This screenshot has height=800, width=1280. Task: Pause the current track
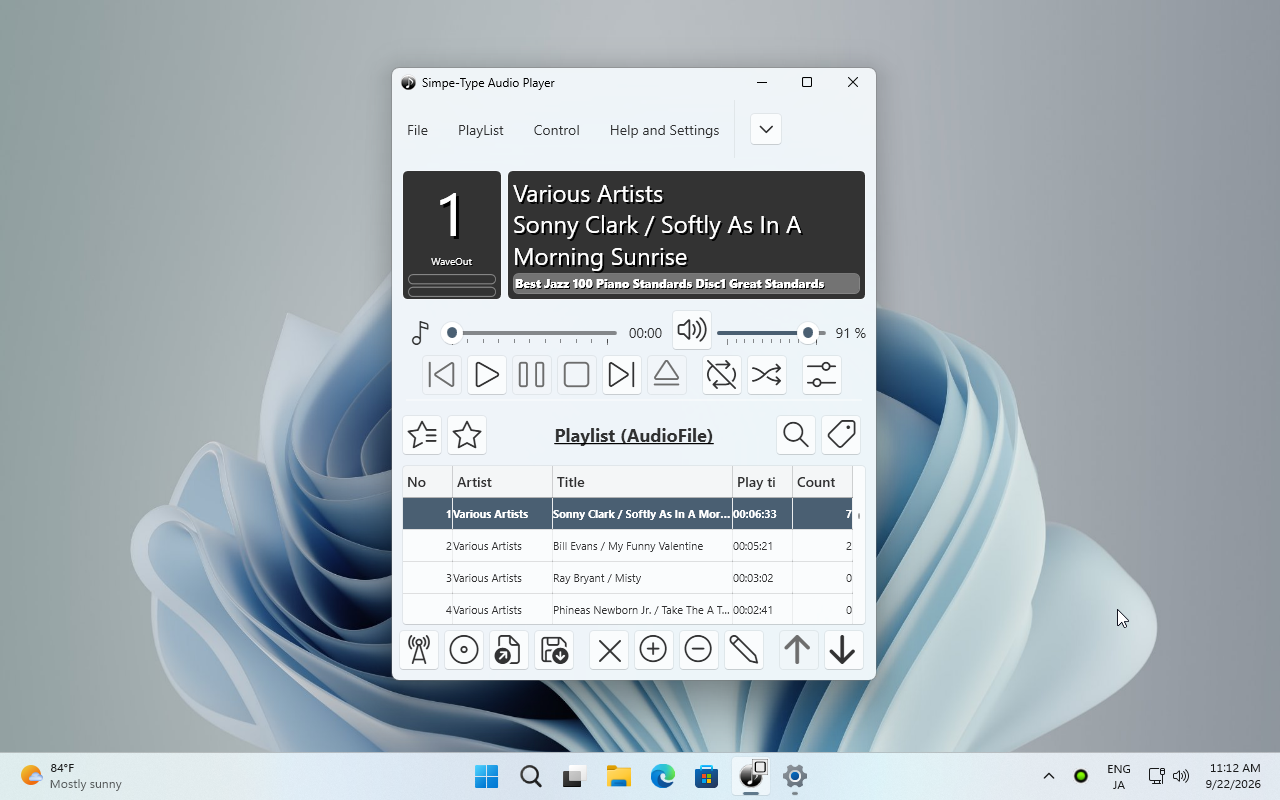coord(532,375)
